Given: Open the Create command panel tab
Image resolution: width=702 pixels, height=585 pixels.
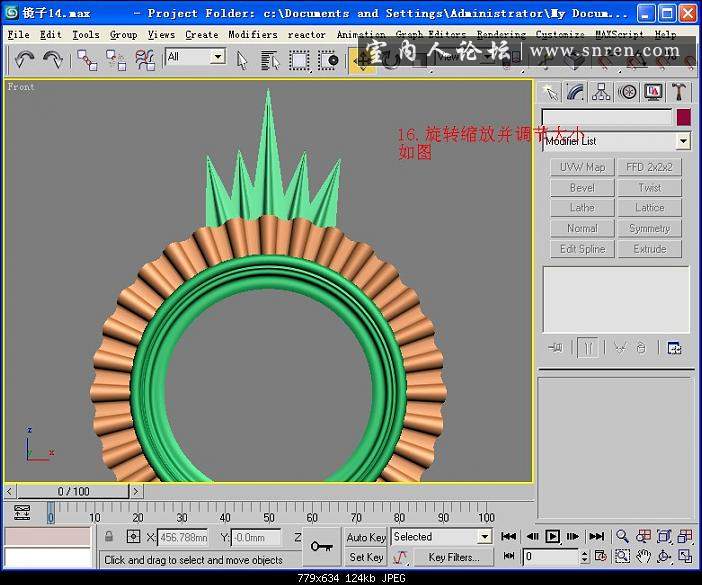Looking at the screenshot, I should pyautogui.click(x=550, y=92).
